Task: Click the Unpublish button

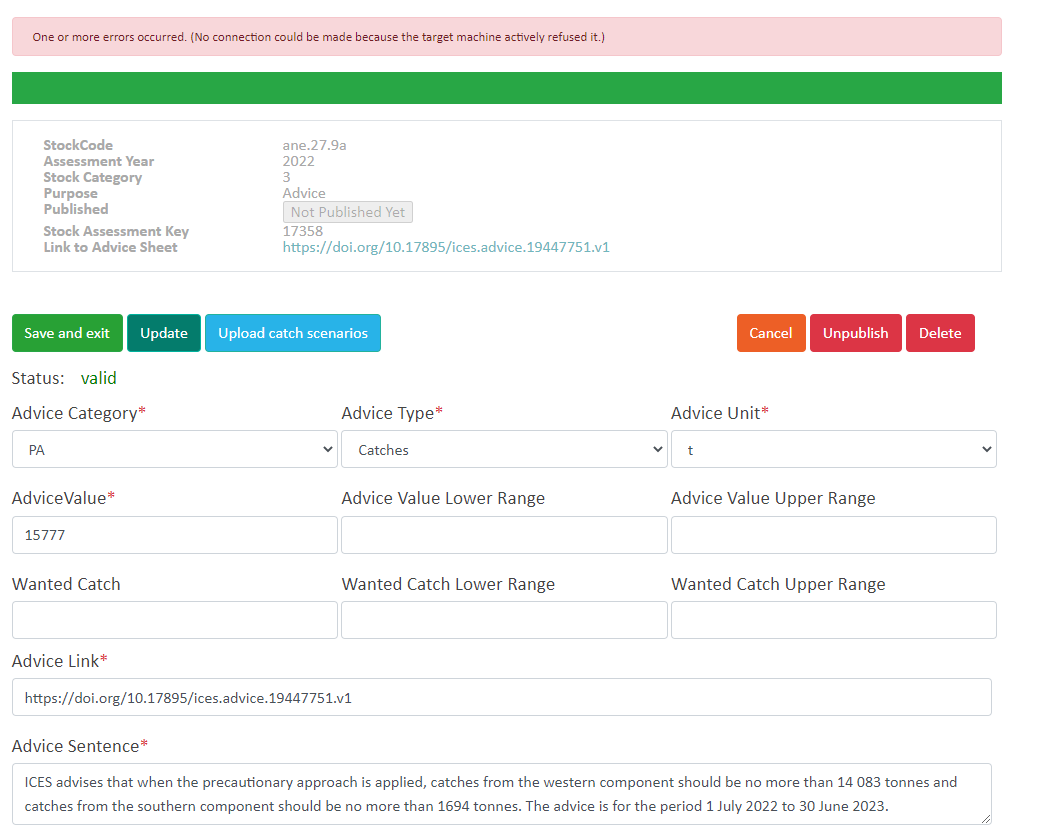Action: (x=855, y=332)
